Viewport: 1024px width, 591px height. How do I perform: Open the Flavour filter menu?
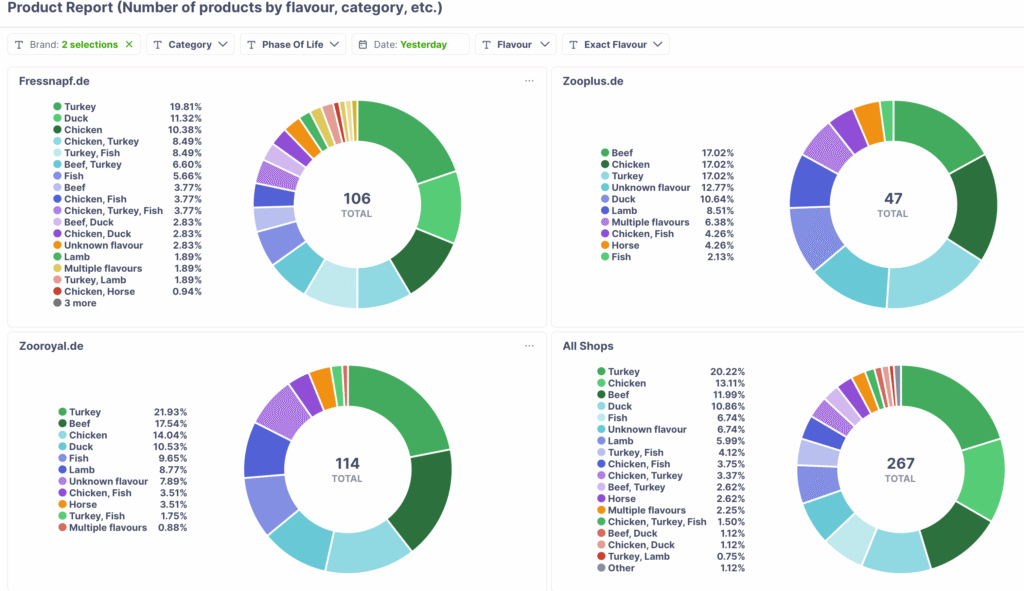pos(515,45)
